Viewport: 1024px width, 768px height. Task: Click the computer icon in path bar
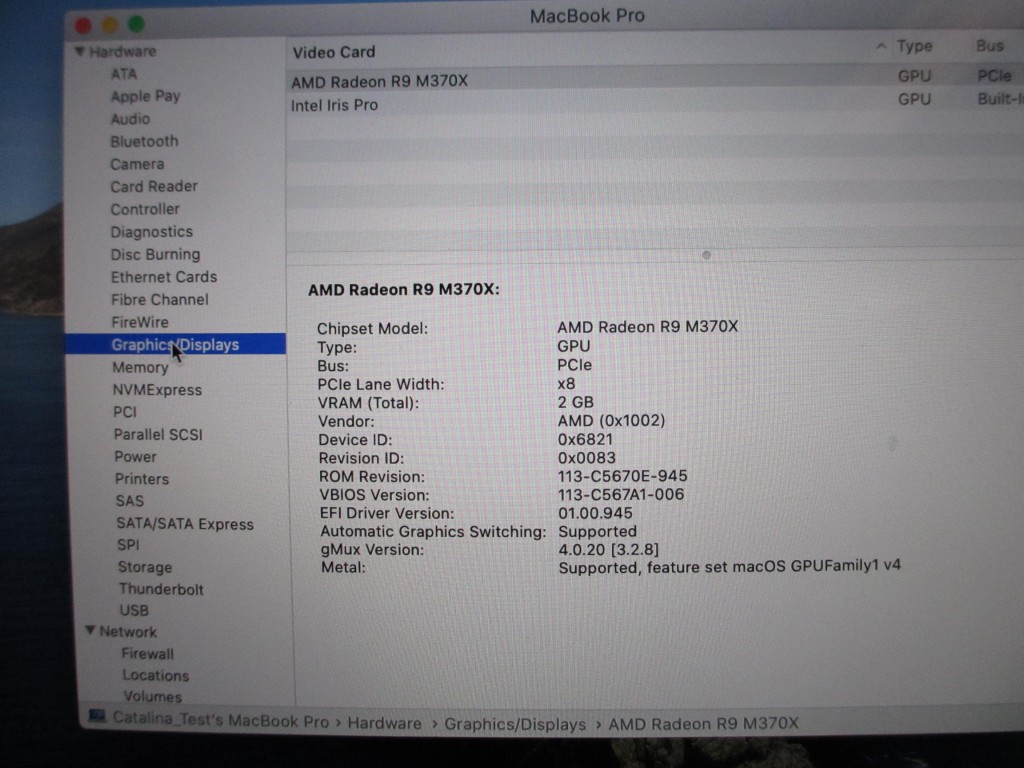tap(97, 718)
